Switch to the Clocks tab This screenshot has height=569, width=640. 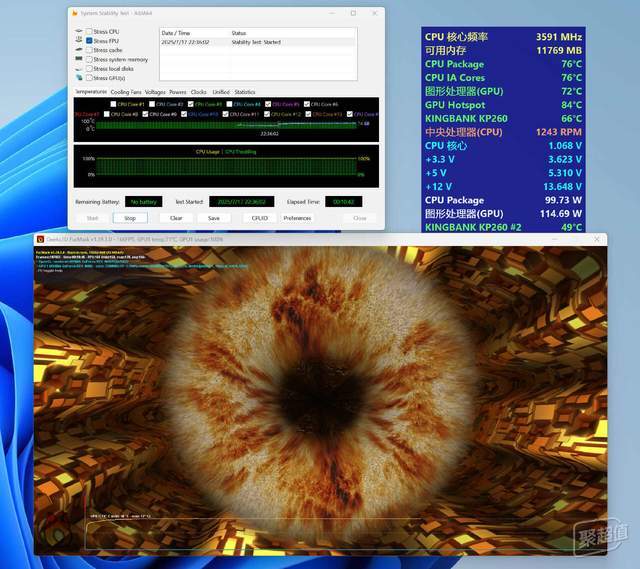199,92
